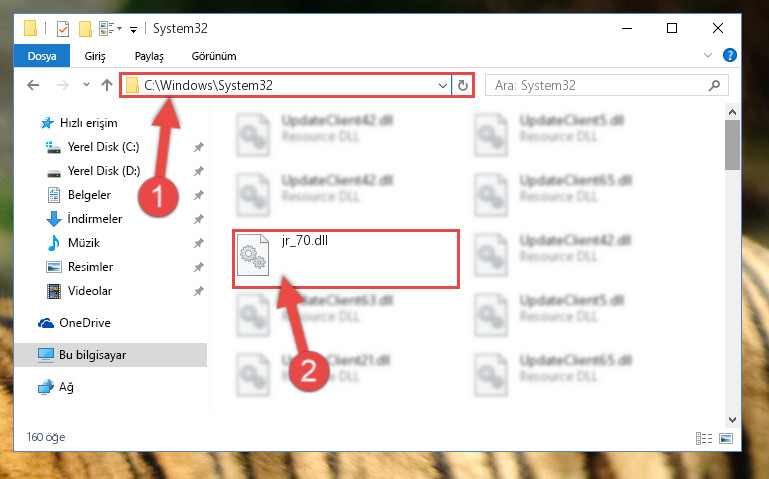This screenshot has width=769, height=479.
Task: Open recent locations dropdown arrow
Action: coord(86,85)
